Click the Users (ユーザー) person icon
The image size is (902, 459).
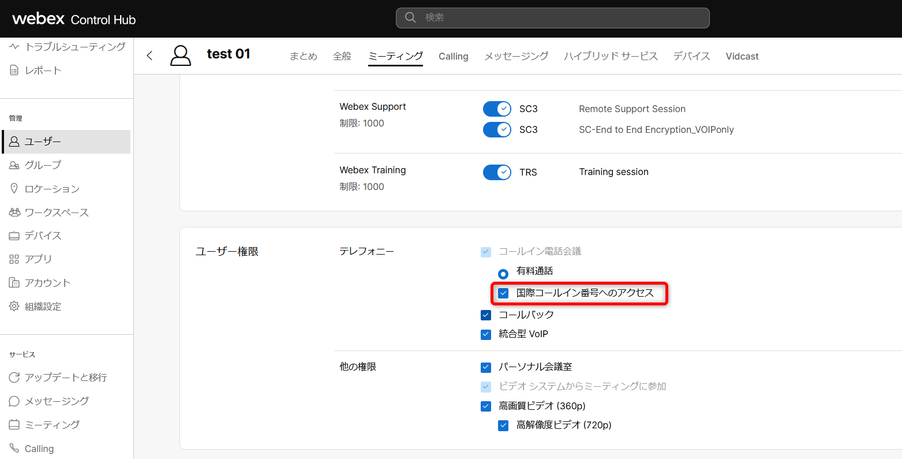click(14, 141)
